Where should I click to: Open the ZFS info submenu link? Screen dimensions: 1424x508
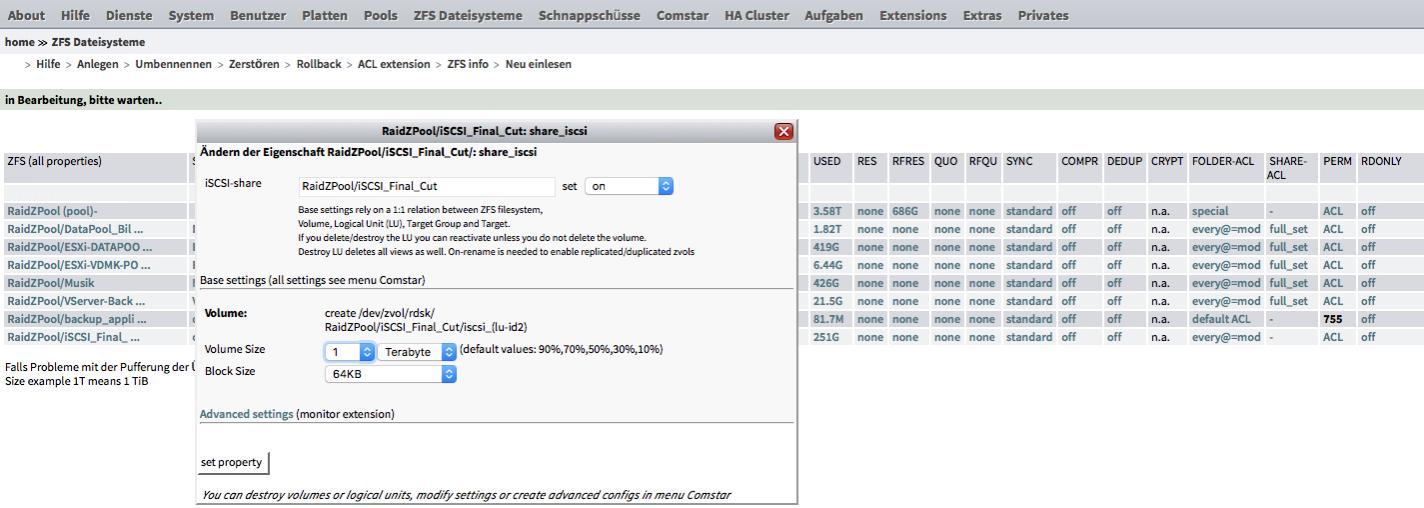(468, 64)
